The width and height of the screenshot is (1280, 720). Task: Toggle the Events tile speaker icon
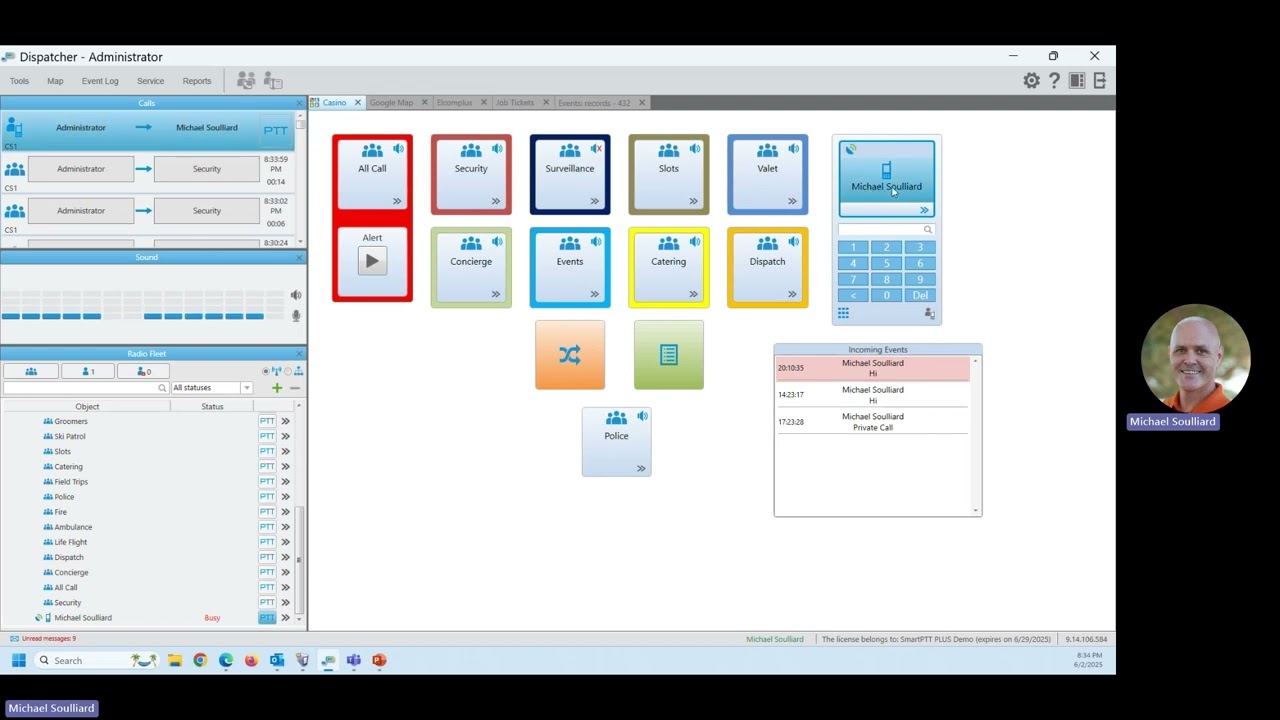point(596,242)
